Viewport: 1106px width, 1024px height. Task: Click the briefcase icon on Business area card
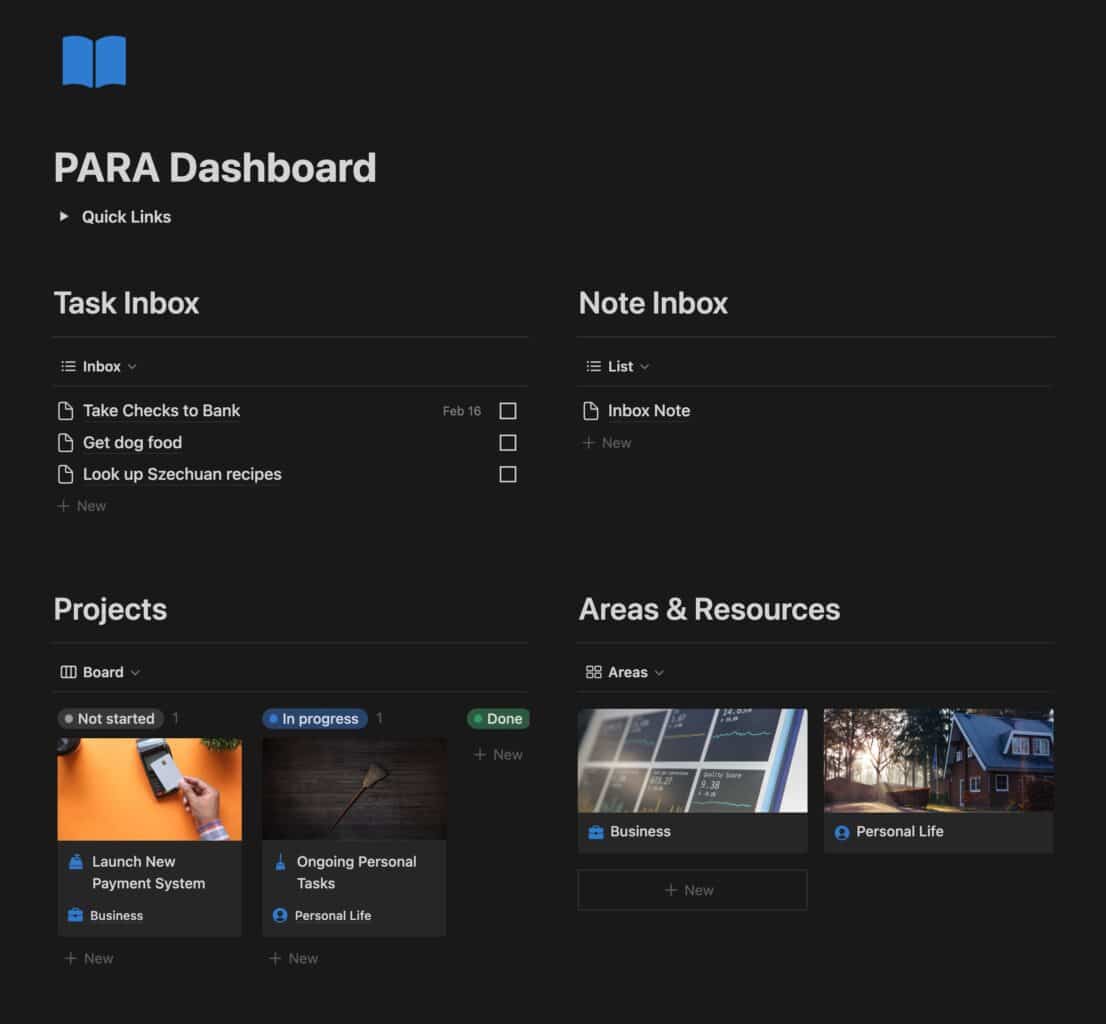[x=596, y=832]
